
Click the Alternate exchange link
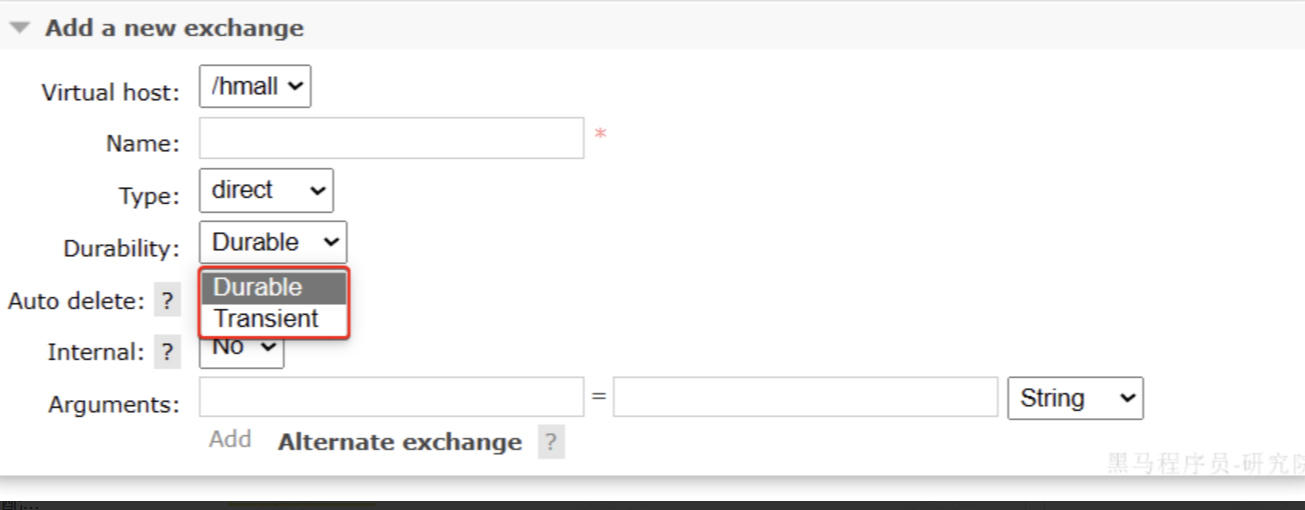(400, 442)
